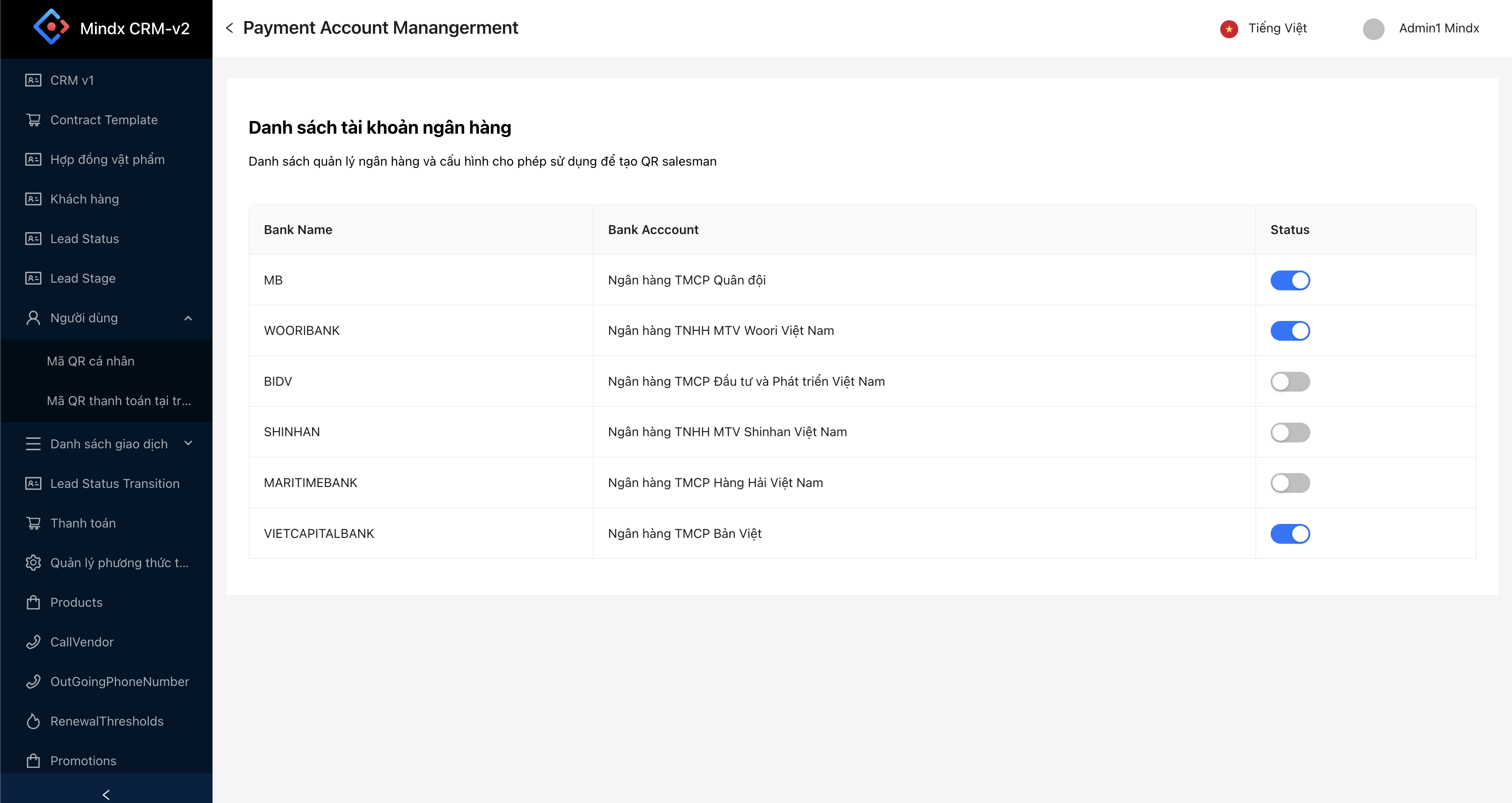Expand the Danh sách giao dịch menu
This screenshot has width=1512, height=803.
pos(188,443)
